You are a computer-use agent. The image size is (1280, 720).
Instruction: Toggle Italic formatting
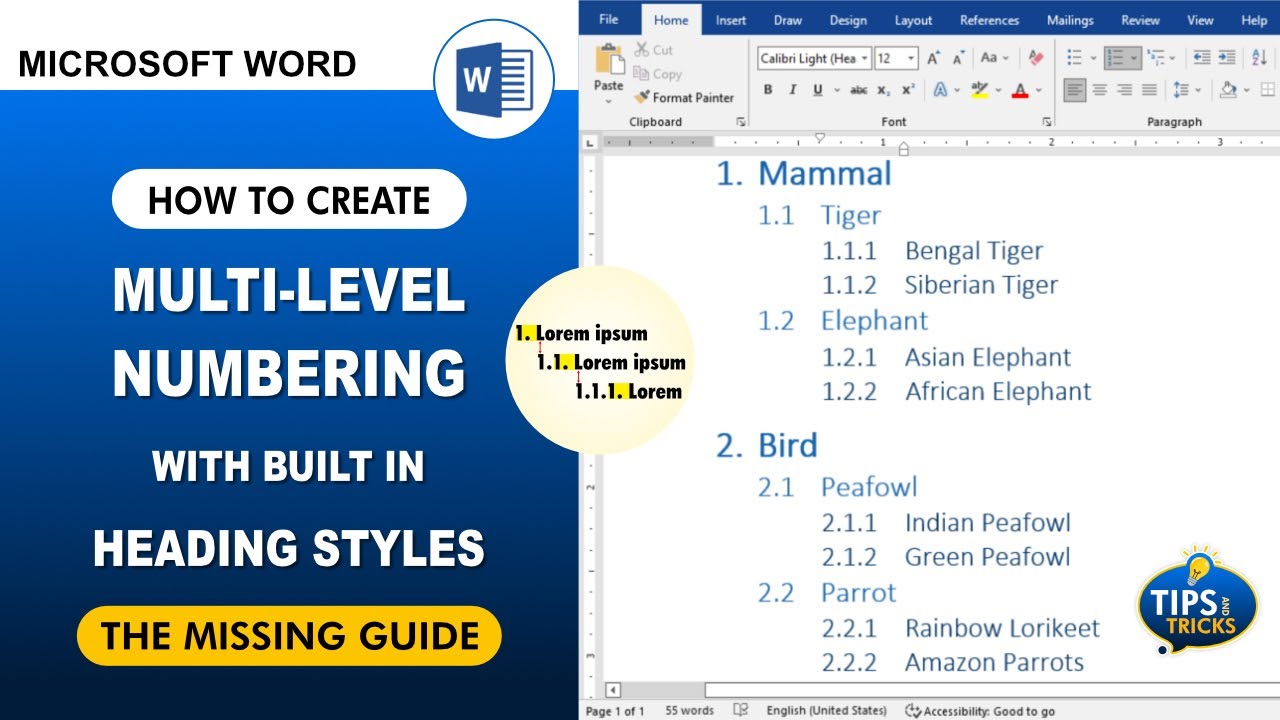tap(792, 90)
